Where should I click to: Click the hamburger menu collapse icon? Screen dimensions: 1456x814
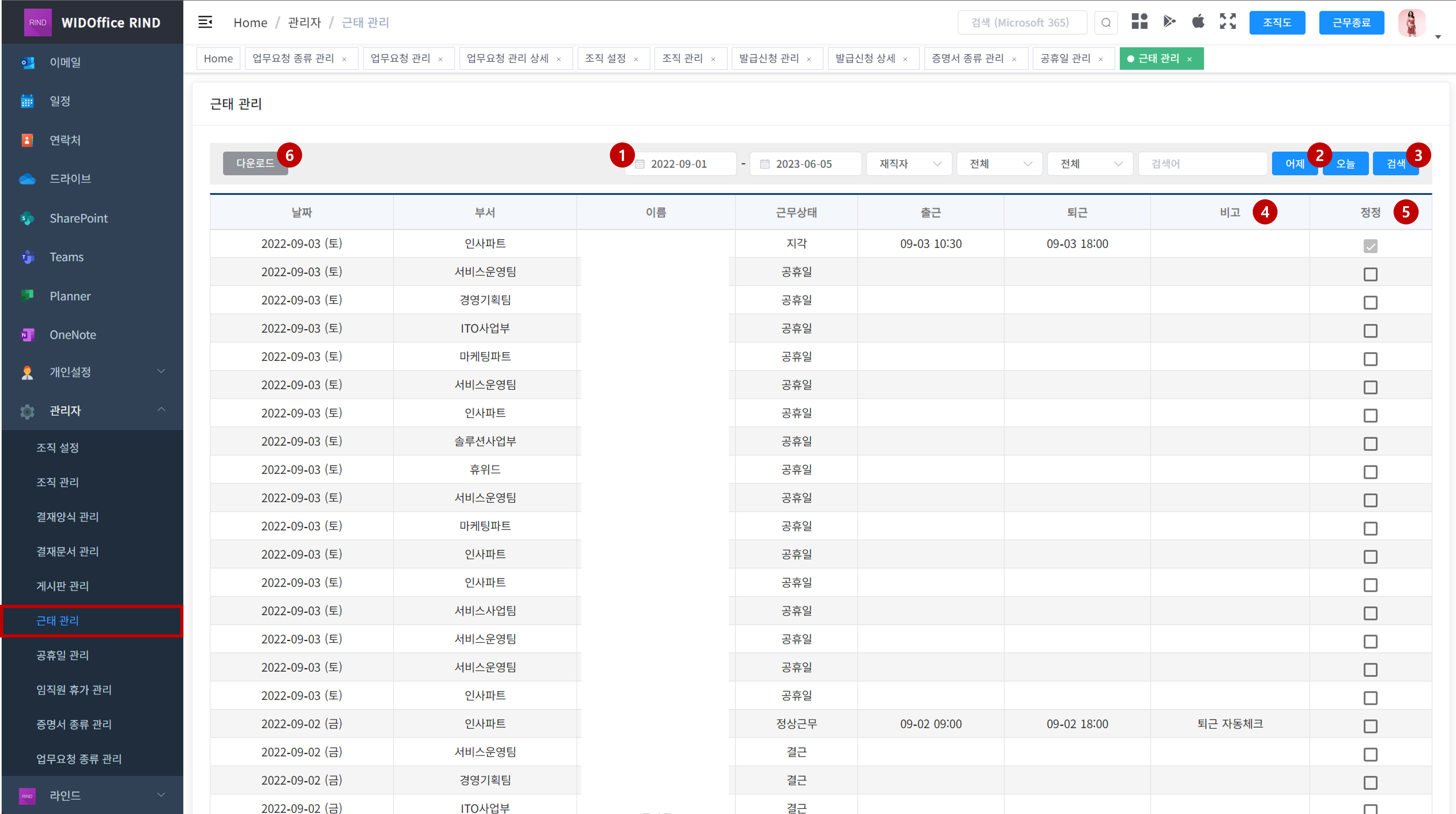(x=205, y=22)
